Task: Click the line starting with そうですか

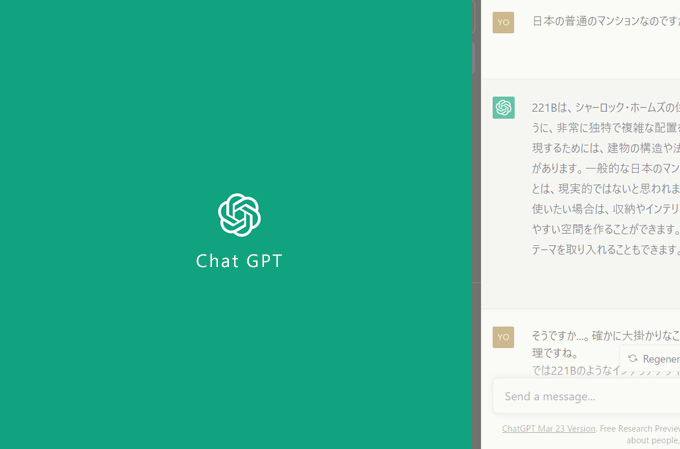Action: 606,335
